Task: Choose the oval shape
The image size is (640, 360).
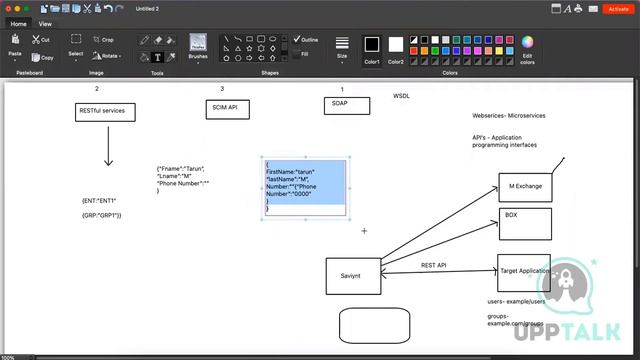Action: click(x=273, y=39)
